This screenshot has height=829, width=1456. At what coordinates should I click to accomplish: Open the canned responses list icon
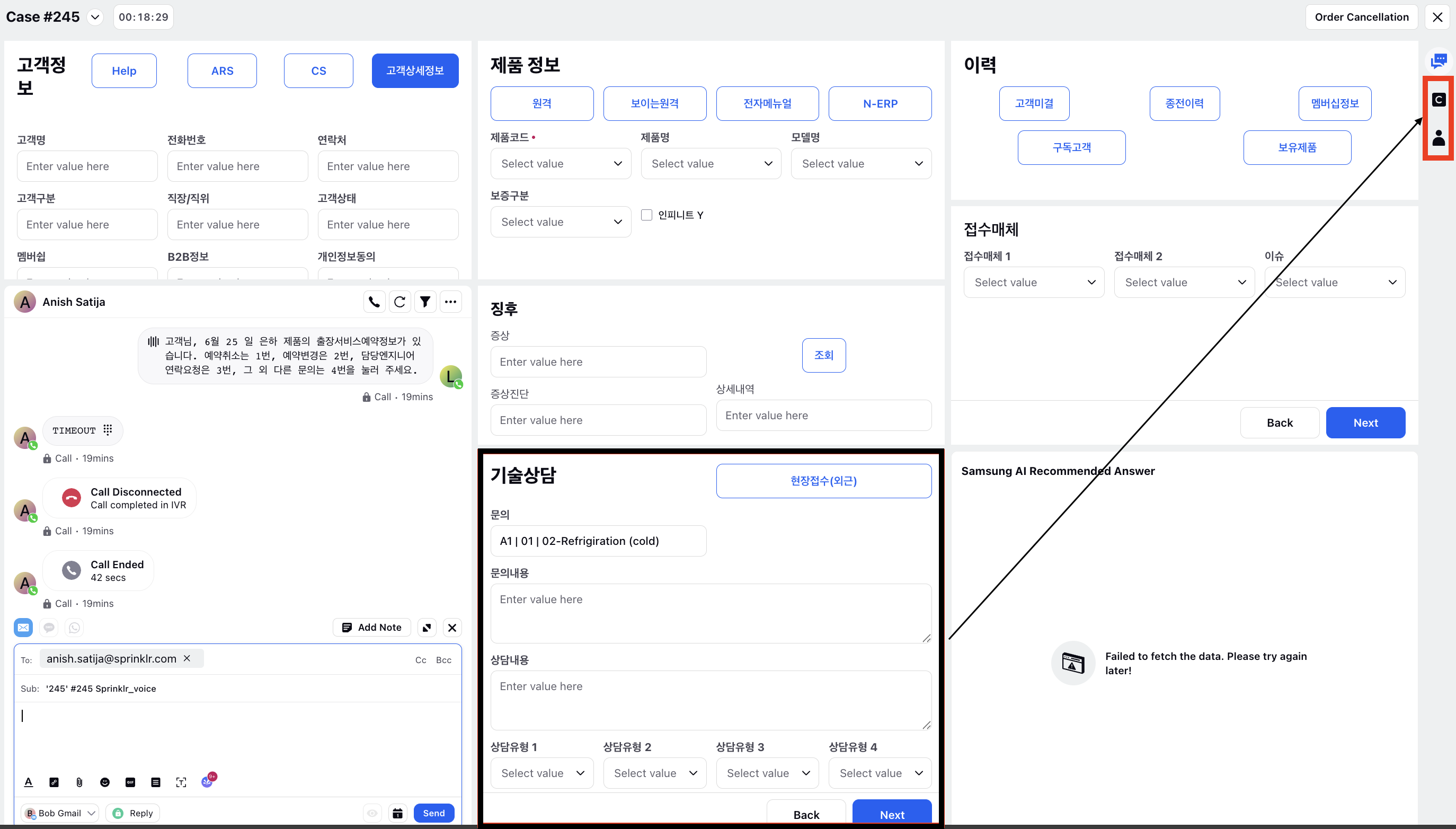click(155, 782)
